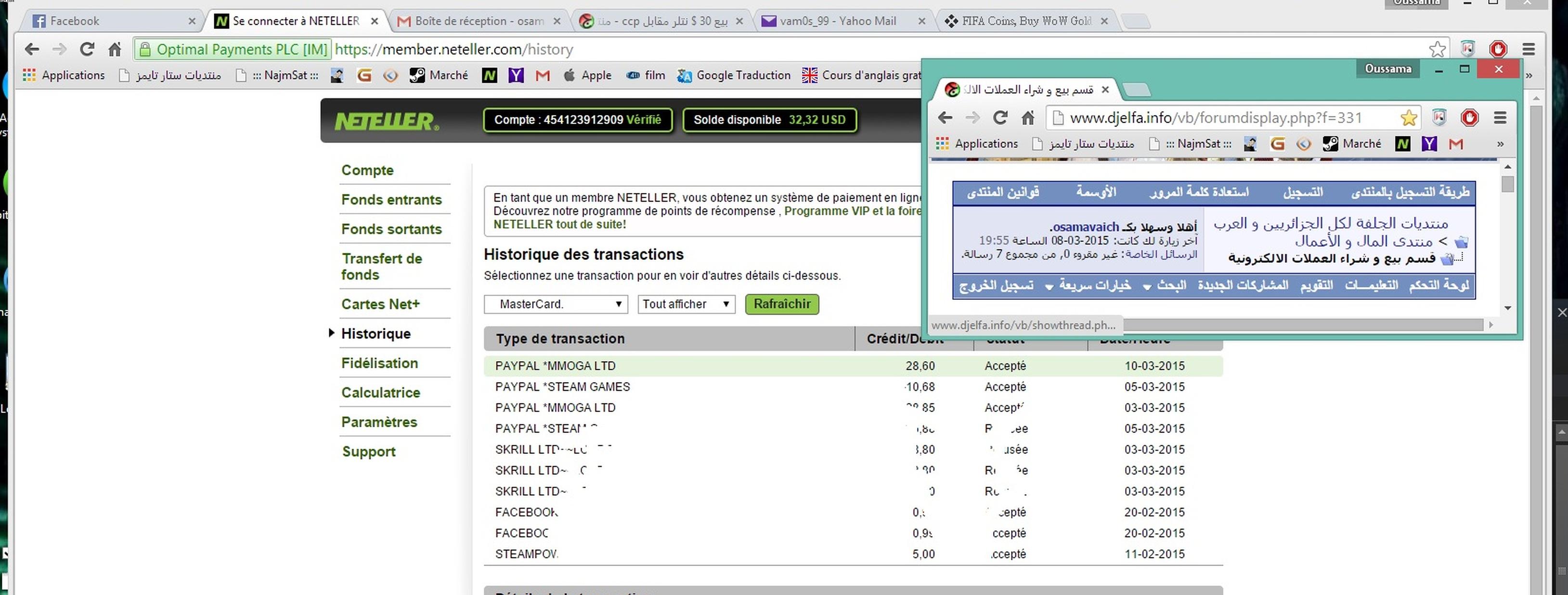This screenshot has width=1568, height=595.
Task: Go back in the Neteller browser window
Action: [32, 49]
